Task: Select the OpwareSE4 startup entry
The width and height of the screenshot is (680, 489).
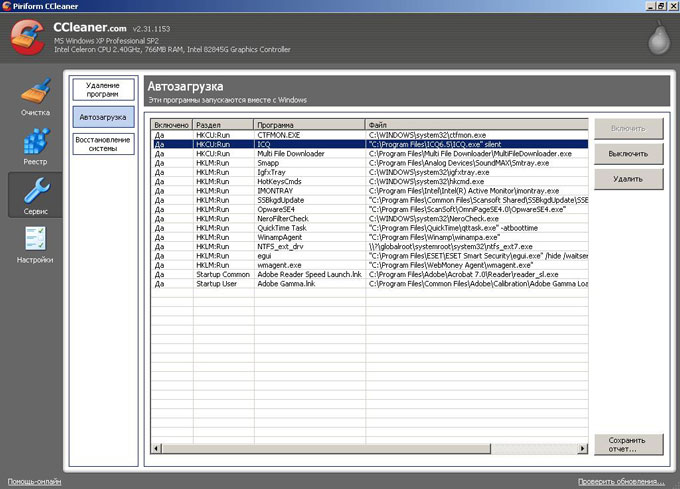Action: click(x=369, y=209)
